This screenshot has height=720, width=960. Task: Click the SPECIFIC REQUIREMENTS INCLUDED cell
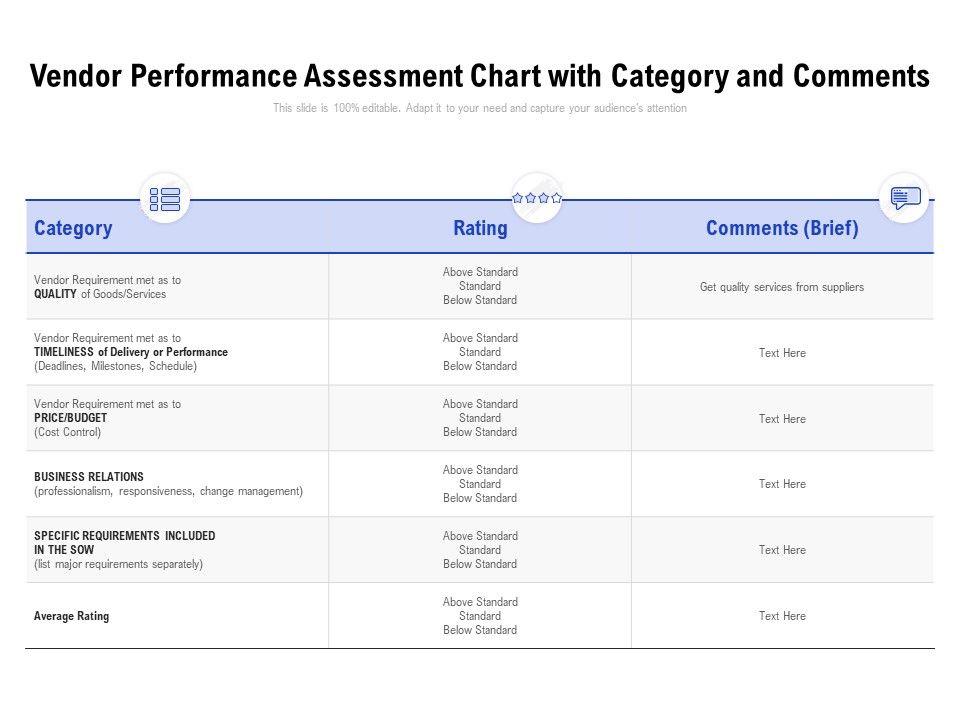coord(124,550)
